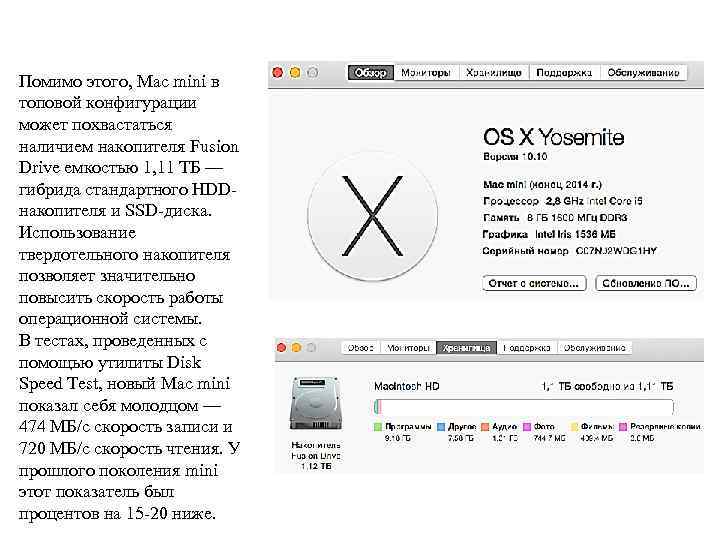Click the yellow Фильмы legend swatch
720x540 pixels.
coord(574,427)
